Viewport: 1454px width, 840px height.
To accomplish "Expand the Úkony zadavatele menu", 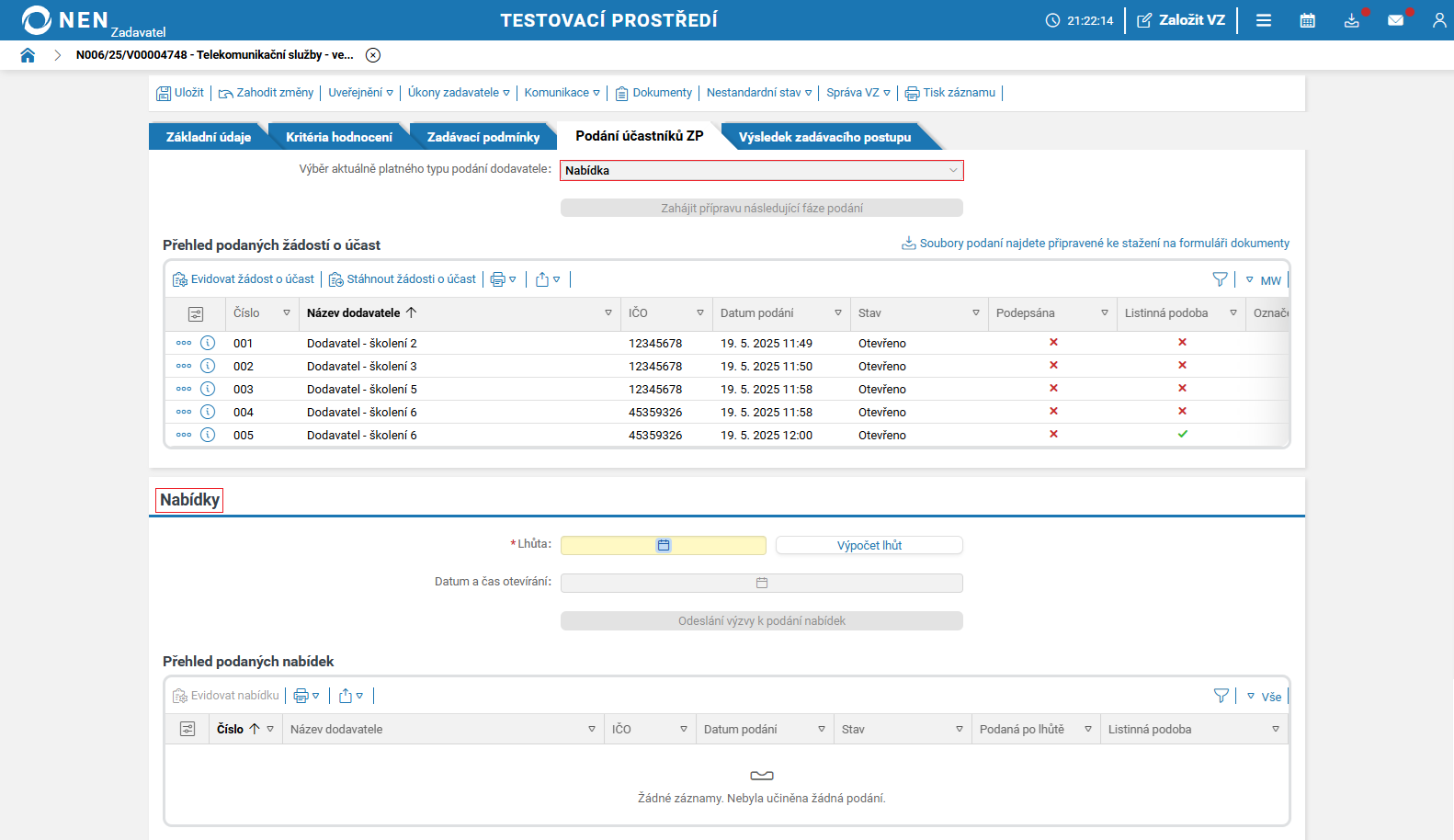I will [x=459, y=93].
